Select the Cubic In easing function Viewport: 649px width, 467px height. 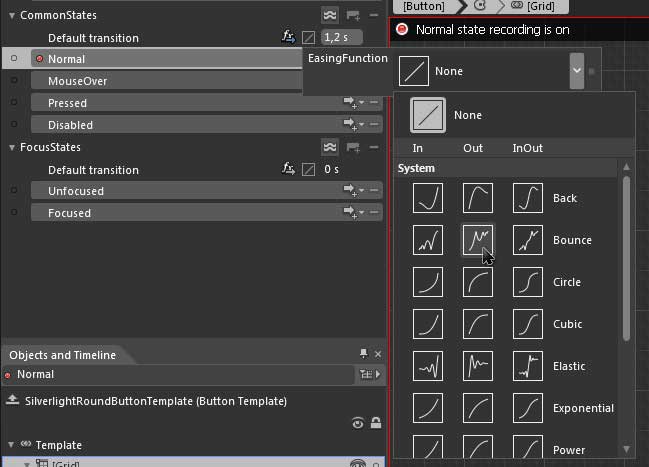click(x=428, y=324)
